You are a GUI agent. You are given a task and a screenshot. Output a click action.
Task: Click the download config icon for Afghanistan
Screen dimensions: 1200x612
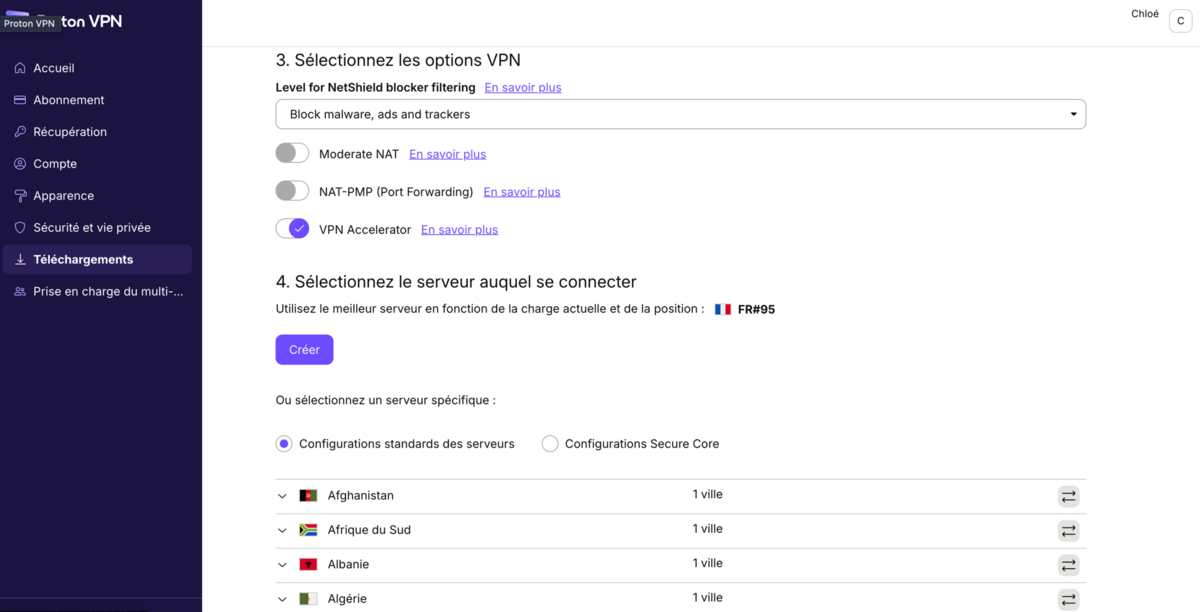(x=1068, y=496)
